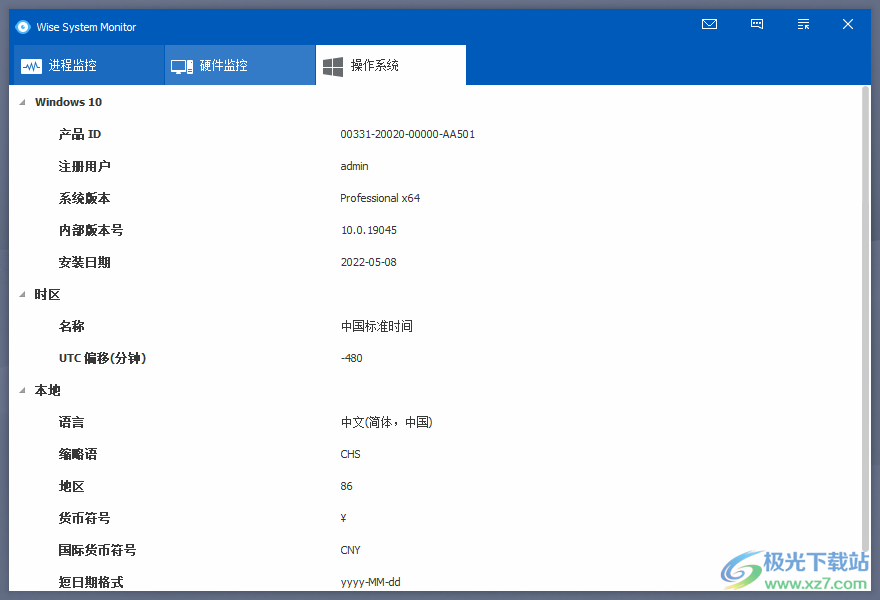
Task: Collapse the 本地 section
Action: [x=22, y=391]
